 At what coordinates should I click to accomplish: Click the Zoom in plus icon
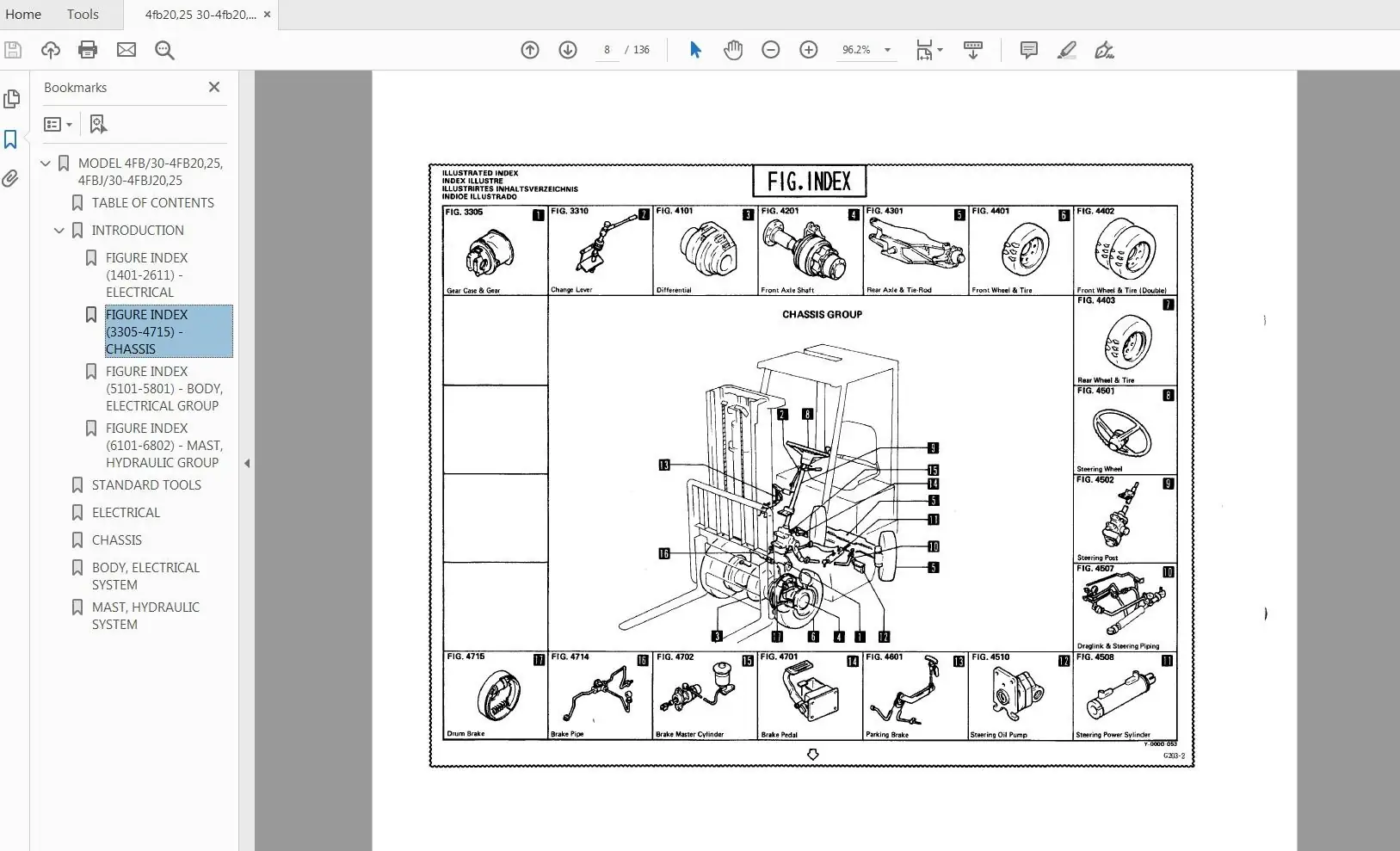click(809, 50)
